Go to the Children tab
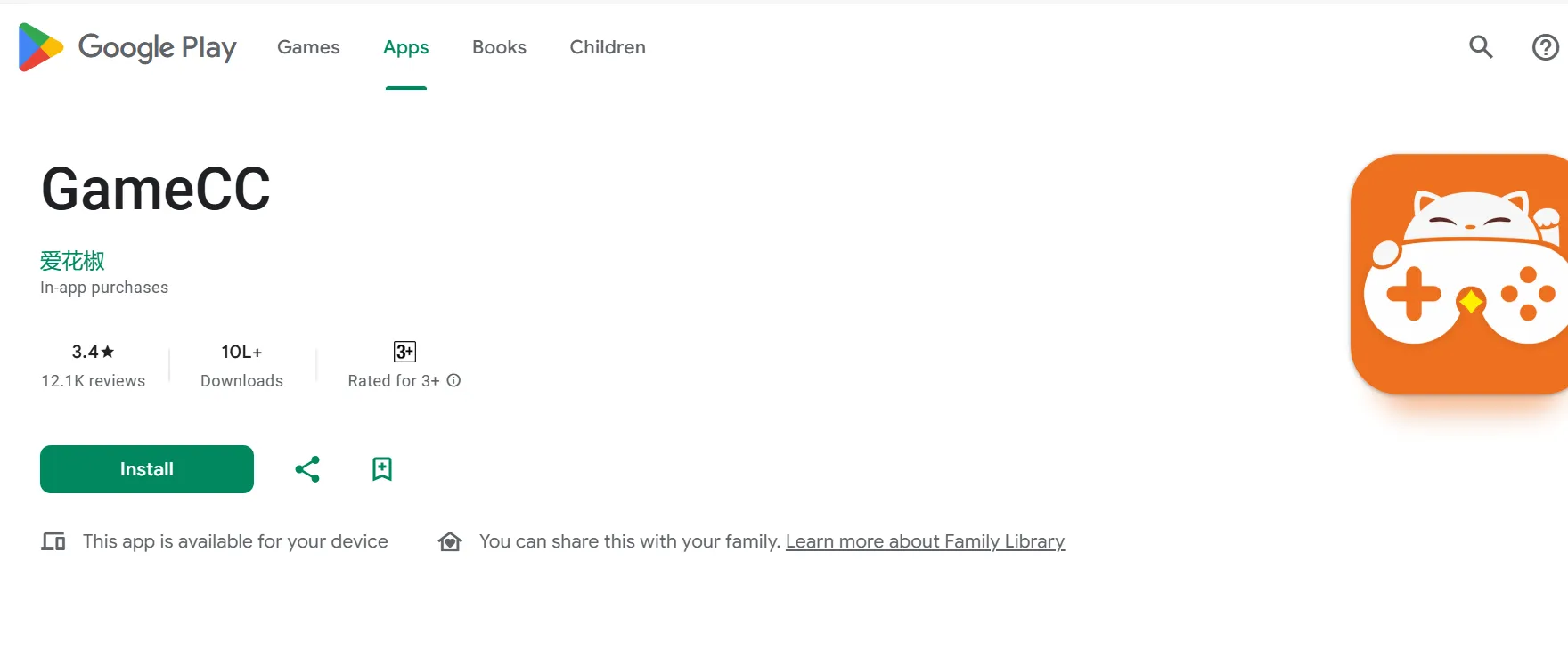The width and height of the screenshot is (1568, 650). [x=608, y=47]
